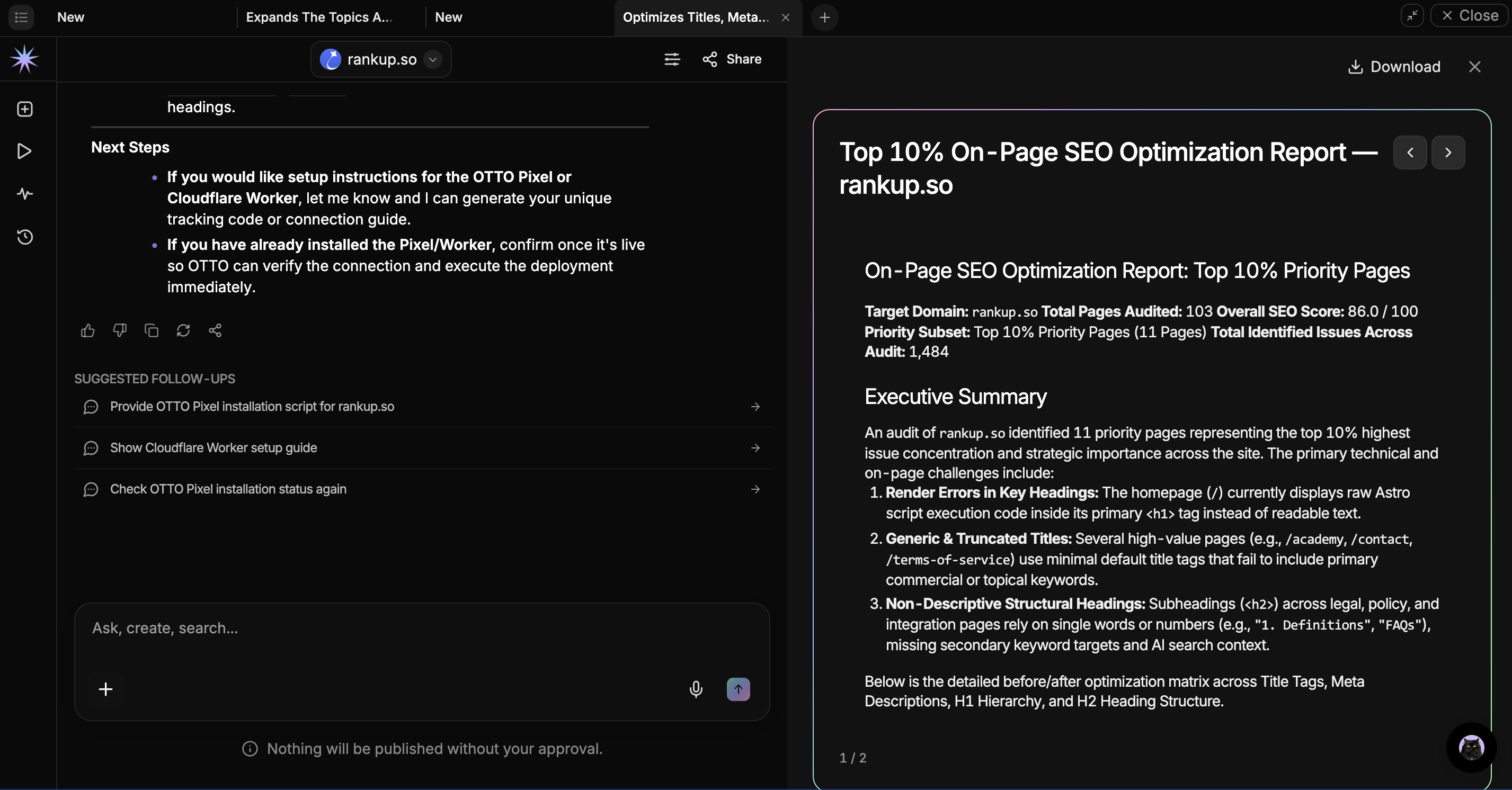Click 'SUGGESTED FOLLOW-UPS' label

154,379
